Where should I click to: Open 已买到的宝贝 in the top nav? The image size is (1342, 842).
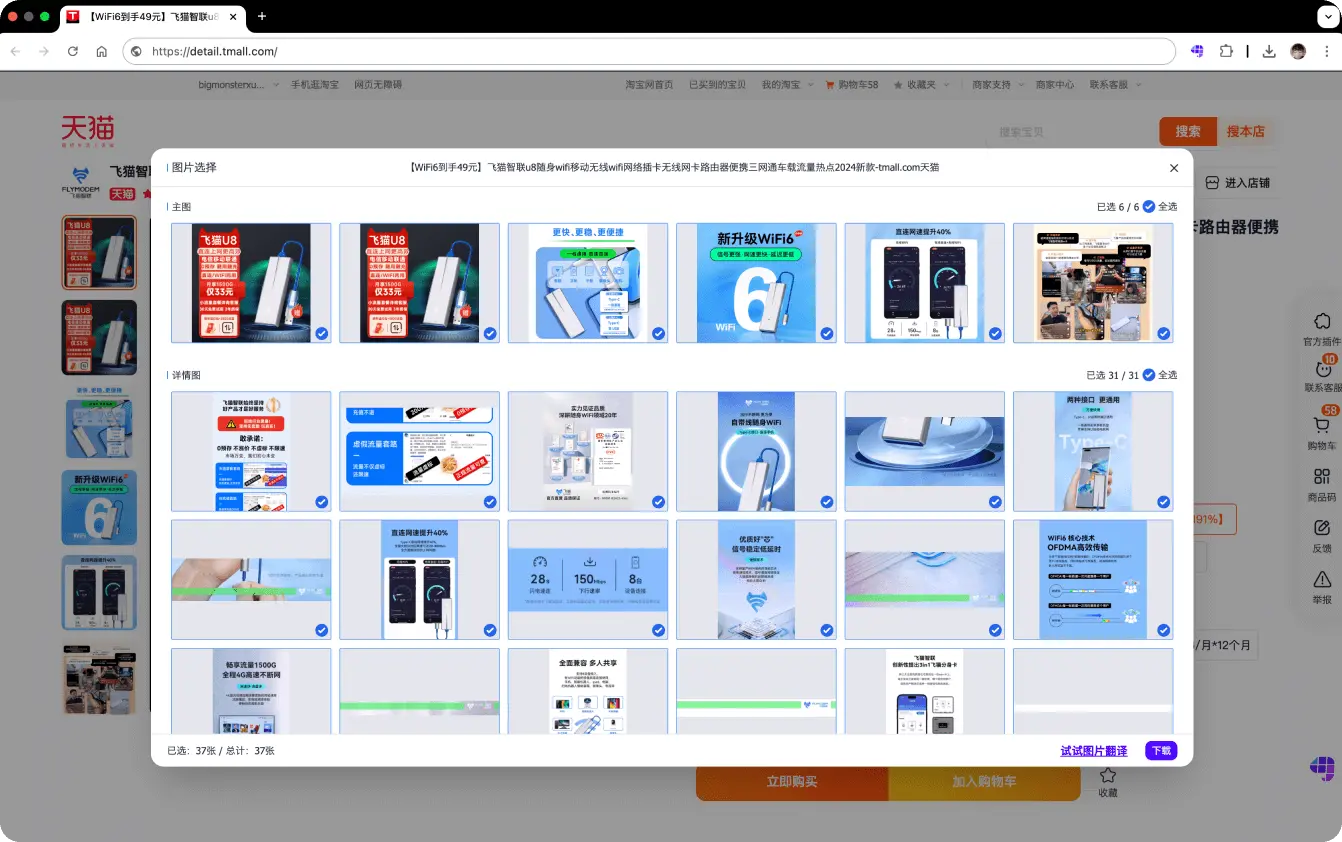(717, 85)
